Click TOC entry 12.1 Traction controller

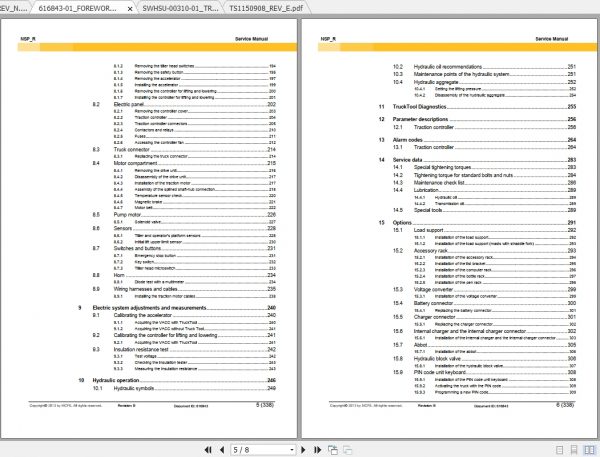pos(484,127)
